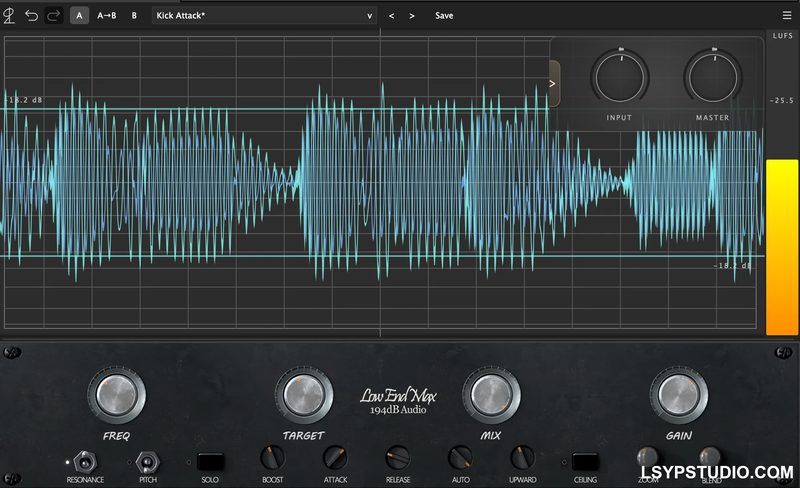Flip the RESONANCE toggle switch
The height and width of the screenshot is (488, 800).
(85, 462)
